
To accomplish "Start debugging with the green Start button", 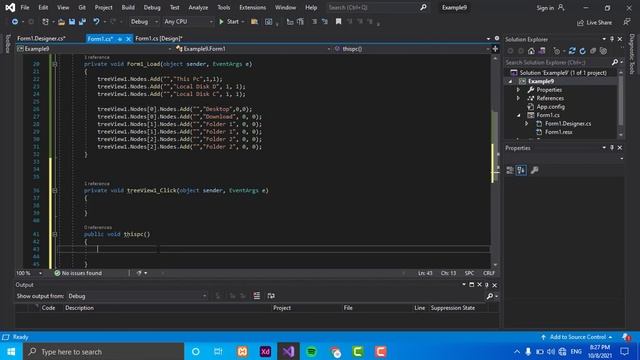I will pyautogui.click(x=229, y=22).
